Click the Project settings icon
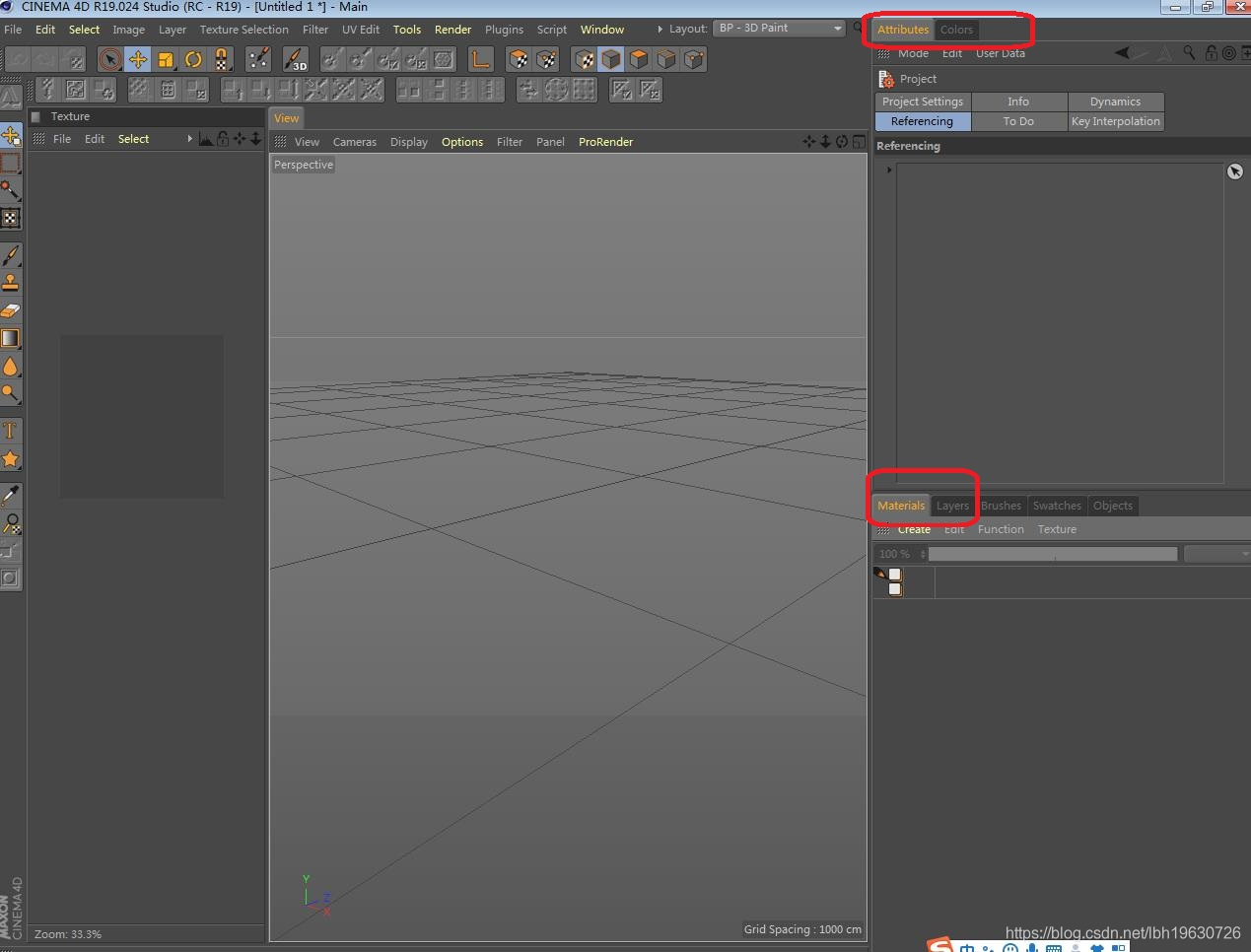The image size is (1251, 952). [885, 79]
